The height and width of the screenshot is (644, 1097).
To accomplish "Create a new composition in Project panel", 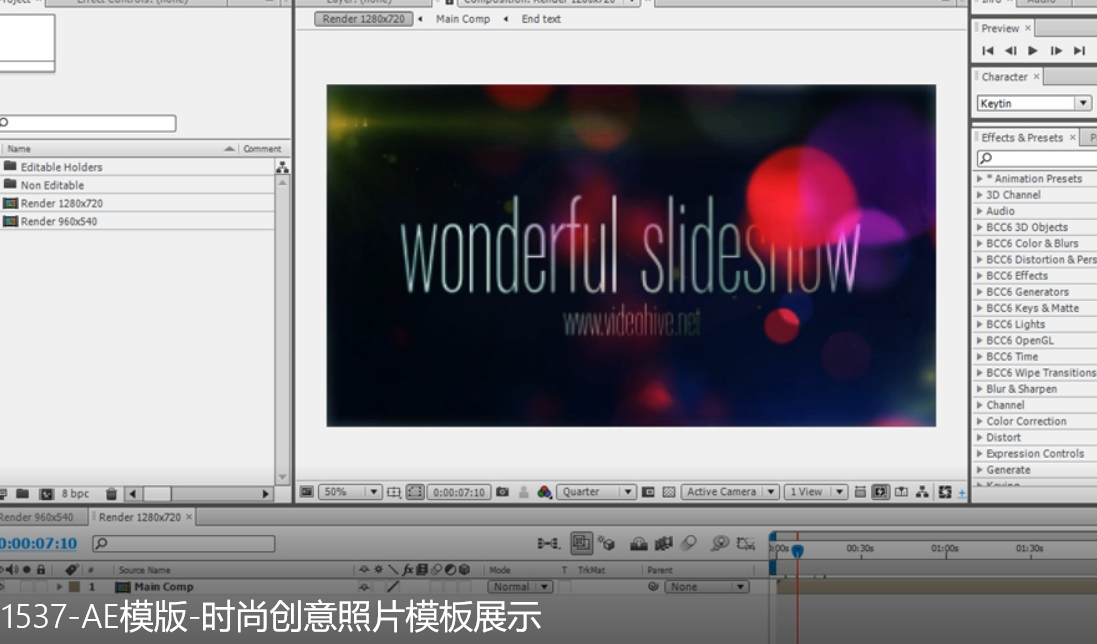I will pos(46,494).
